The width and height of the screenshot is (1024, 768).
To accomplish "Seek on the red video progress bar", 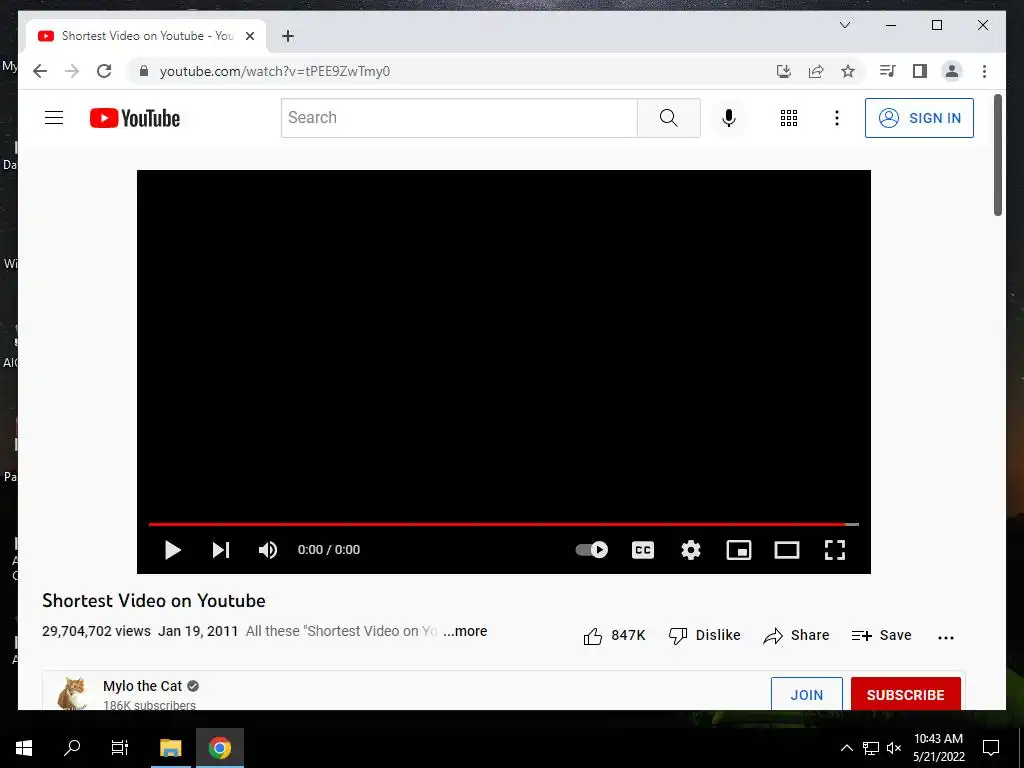I will (x=504, y=524).
